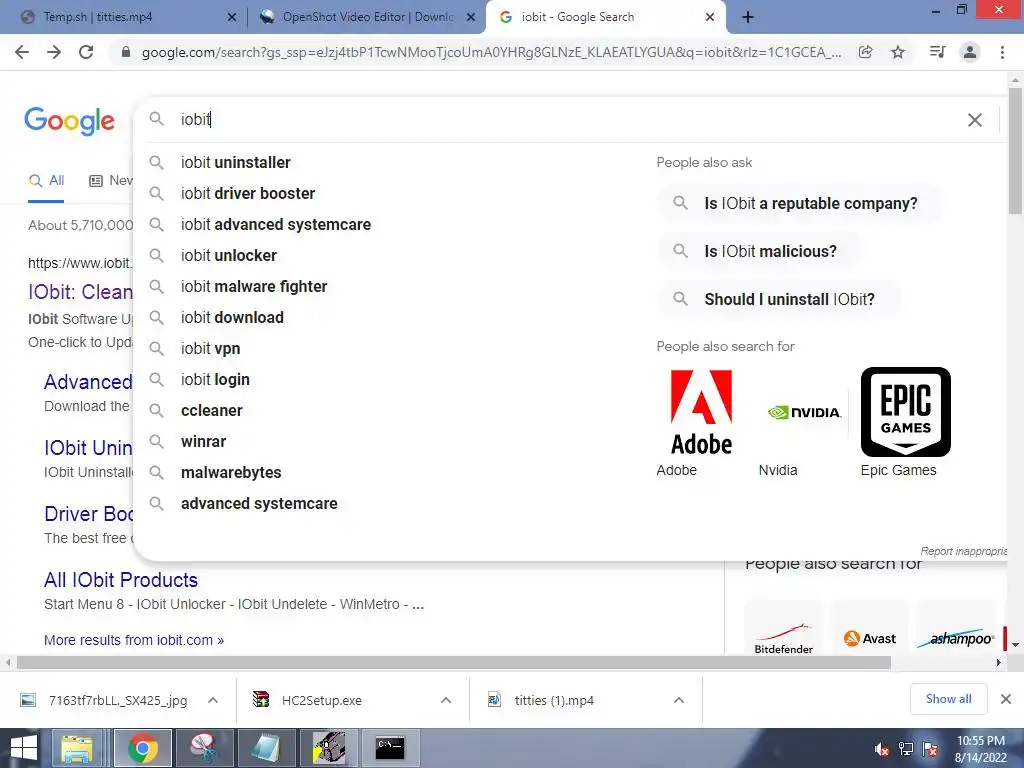Switch to the Temp.sh tab
Viewport: 1024px width, 768px height.
point(124,18)
